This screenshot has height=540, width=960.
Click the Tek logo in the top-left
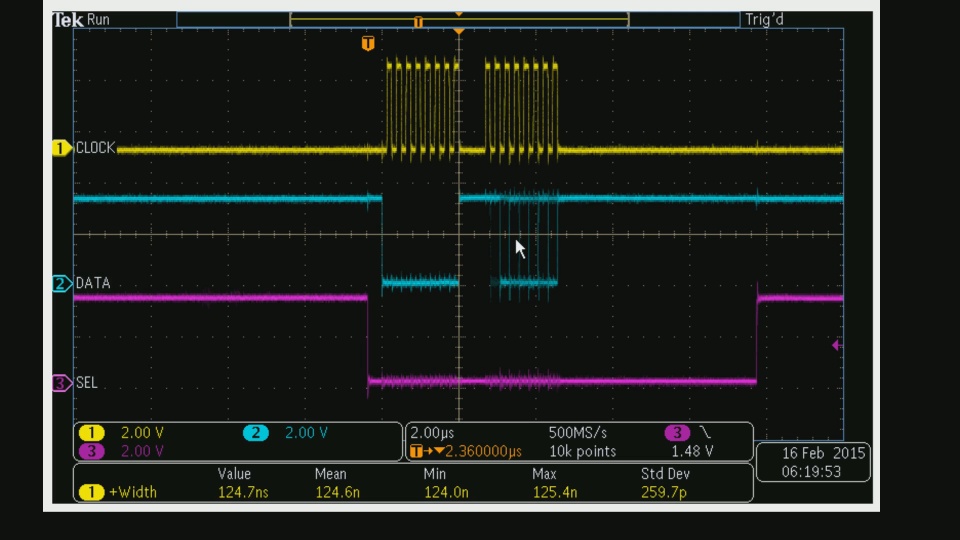coord(68,19)
